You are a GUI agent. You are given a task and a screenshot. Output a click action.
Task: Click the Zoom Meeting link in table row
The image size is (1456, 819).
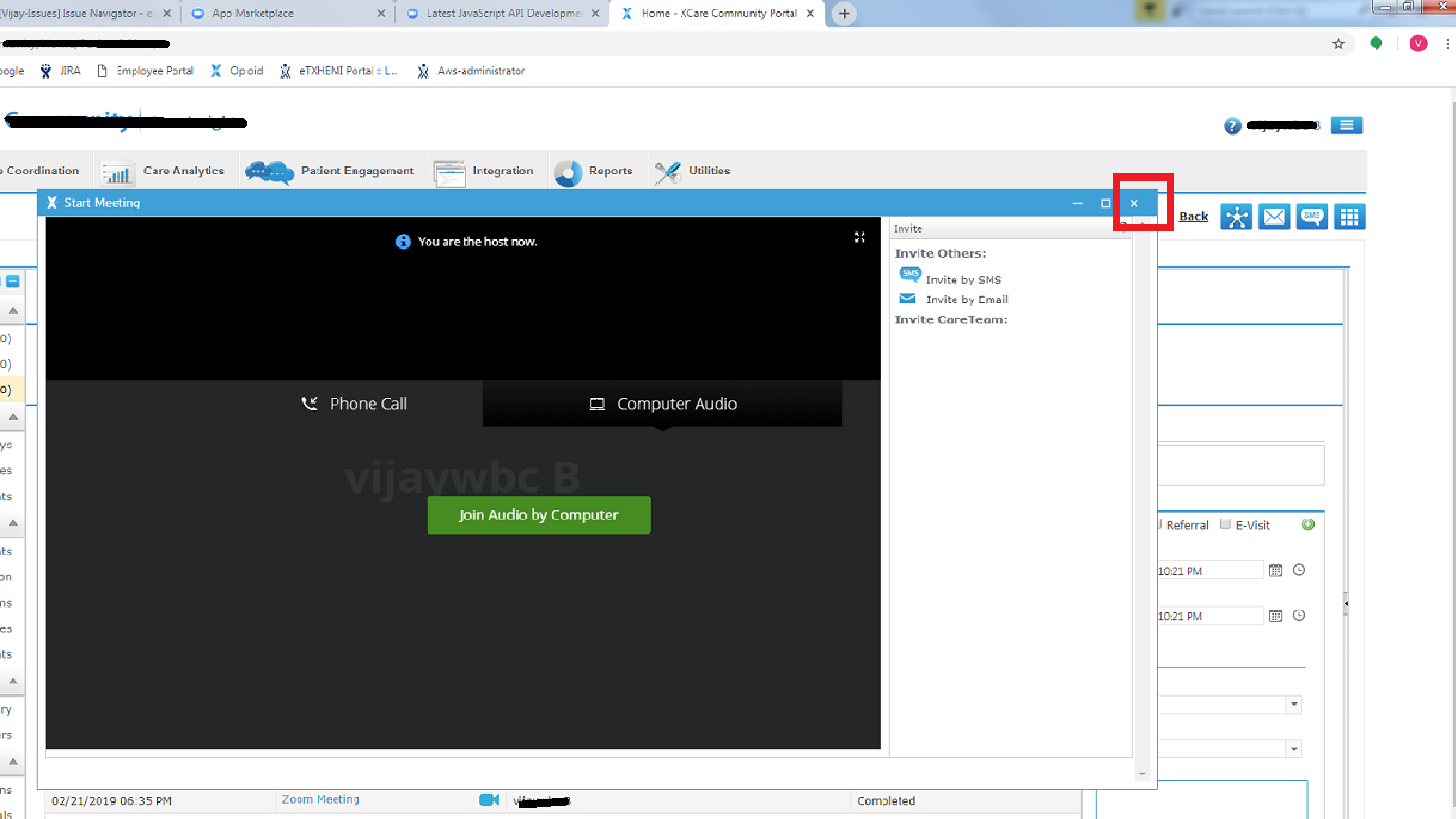320,800
